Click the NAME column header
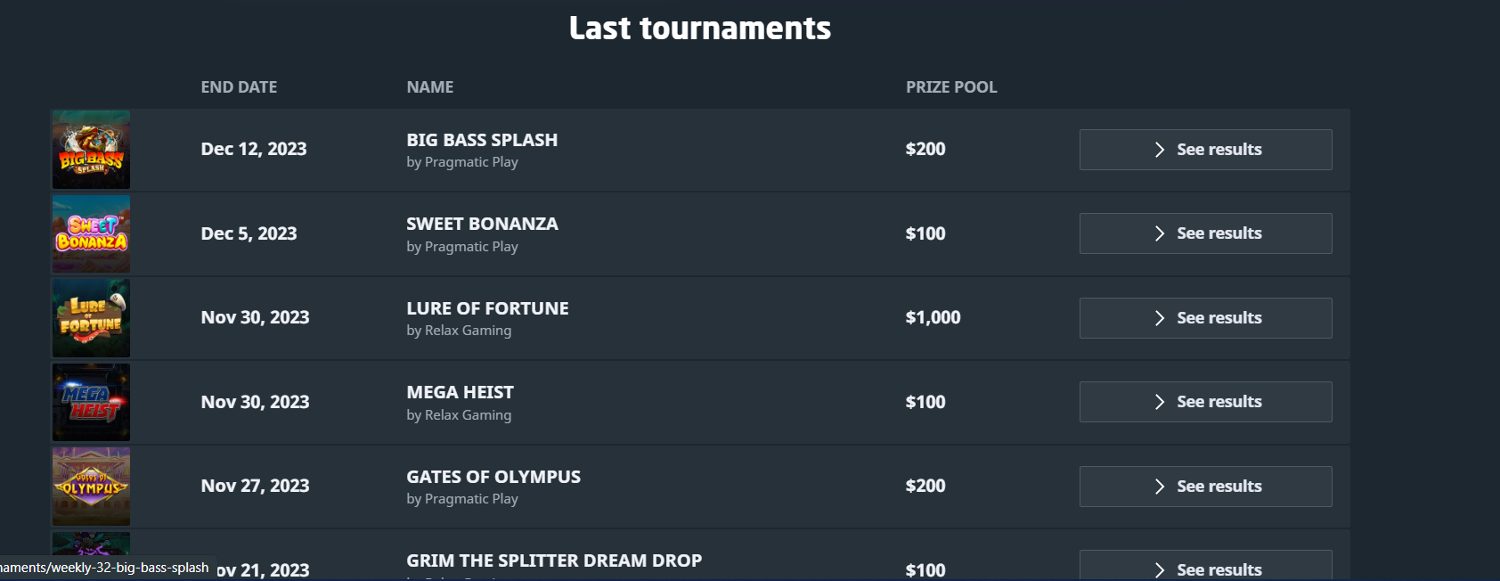Screen dimensions: 1500x581 click(430, 87)
